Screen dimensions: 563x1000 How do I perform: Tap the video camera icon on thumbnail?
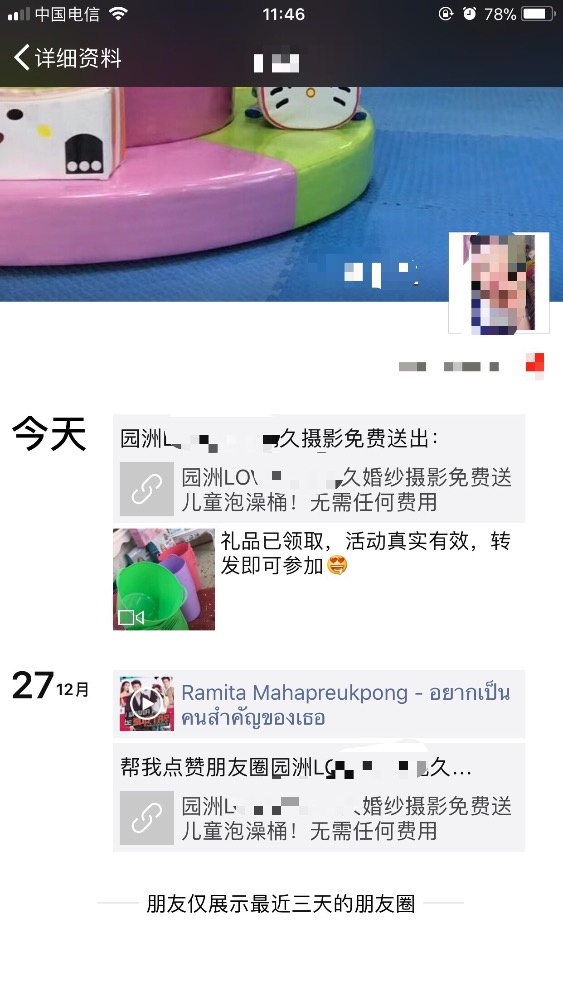[x=131, y=617]
